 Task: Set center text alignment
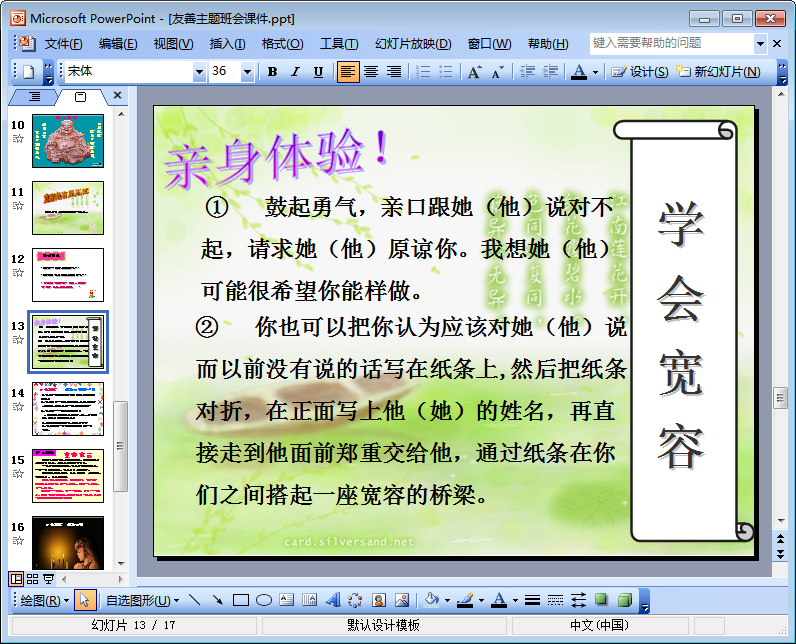[x=371, y=72]
